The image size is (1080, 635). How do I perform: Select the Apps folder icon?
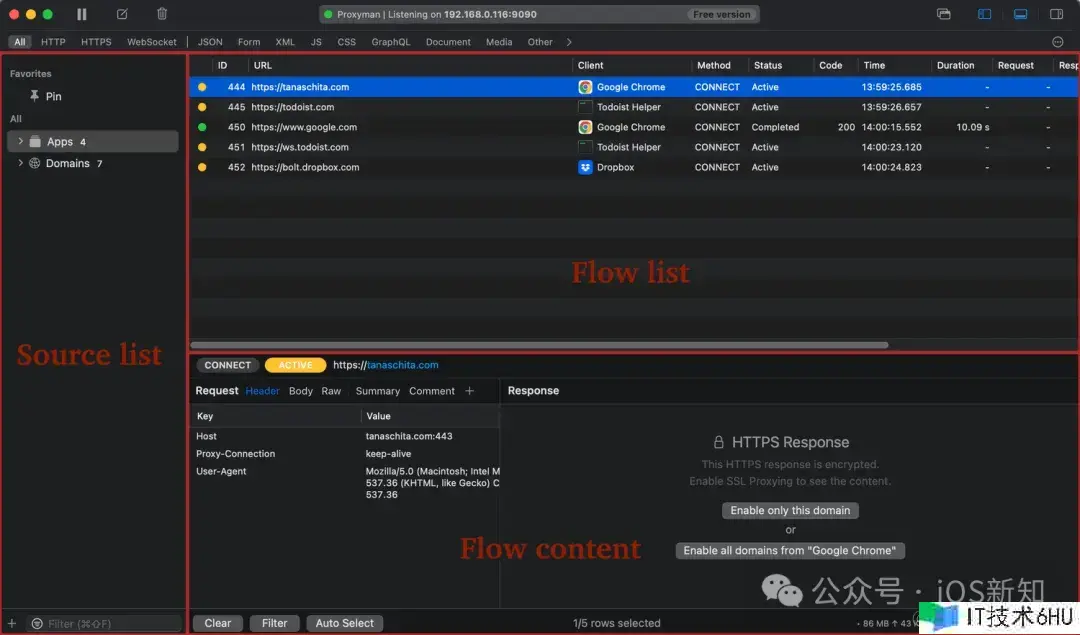(35, 141)
